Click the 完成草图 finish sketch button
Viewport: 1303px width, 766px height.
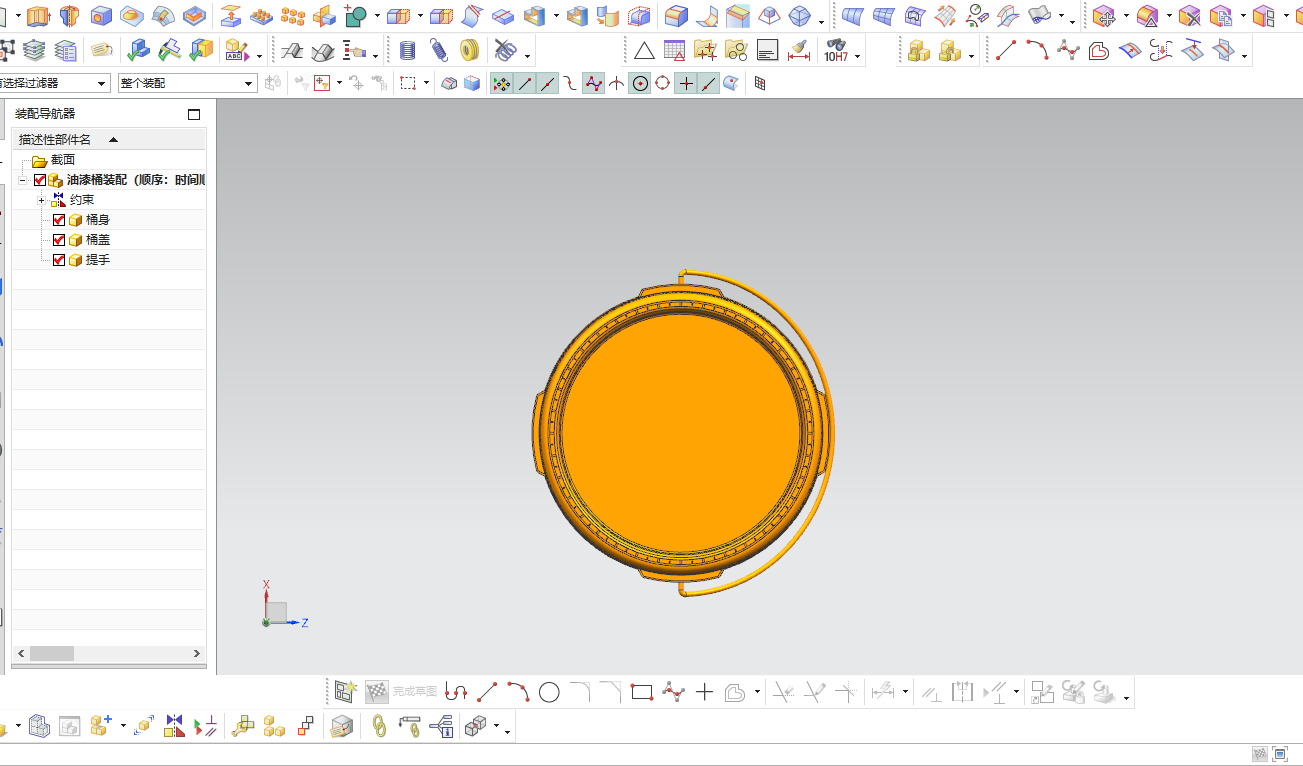416,691
